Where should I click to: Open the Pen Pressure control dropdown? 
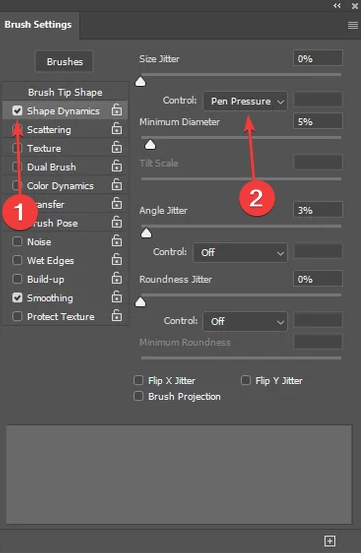[x=245, y=101]
